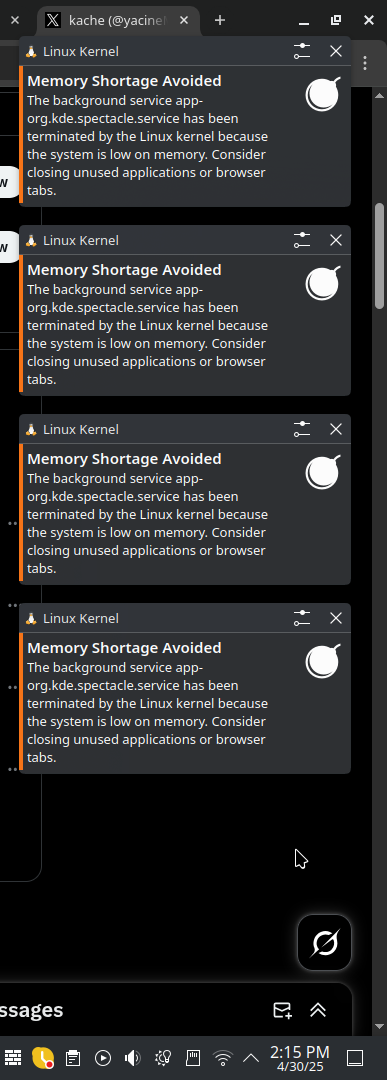Open the Wi-Fi network tray icon
The image size is (387, 1080).
coord(222,1057)
